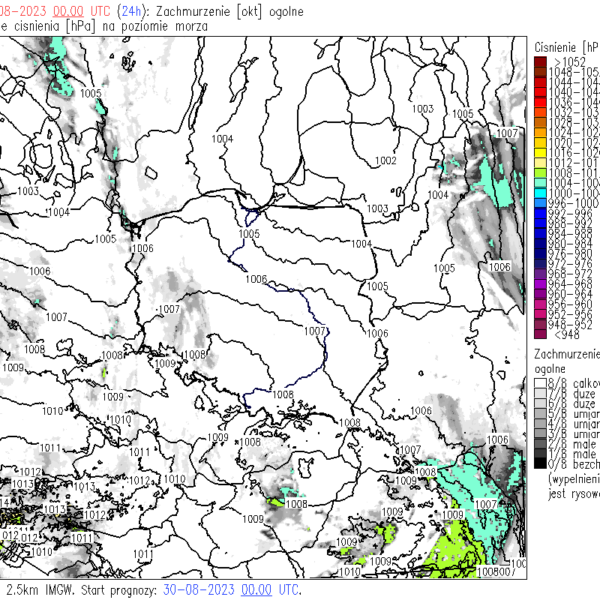This screenshot has width=600, height=600.
Task: Click the 1000-1004 hPa legend color
Action: point(540,193)
